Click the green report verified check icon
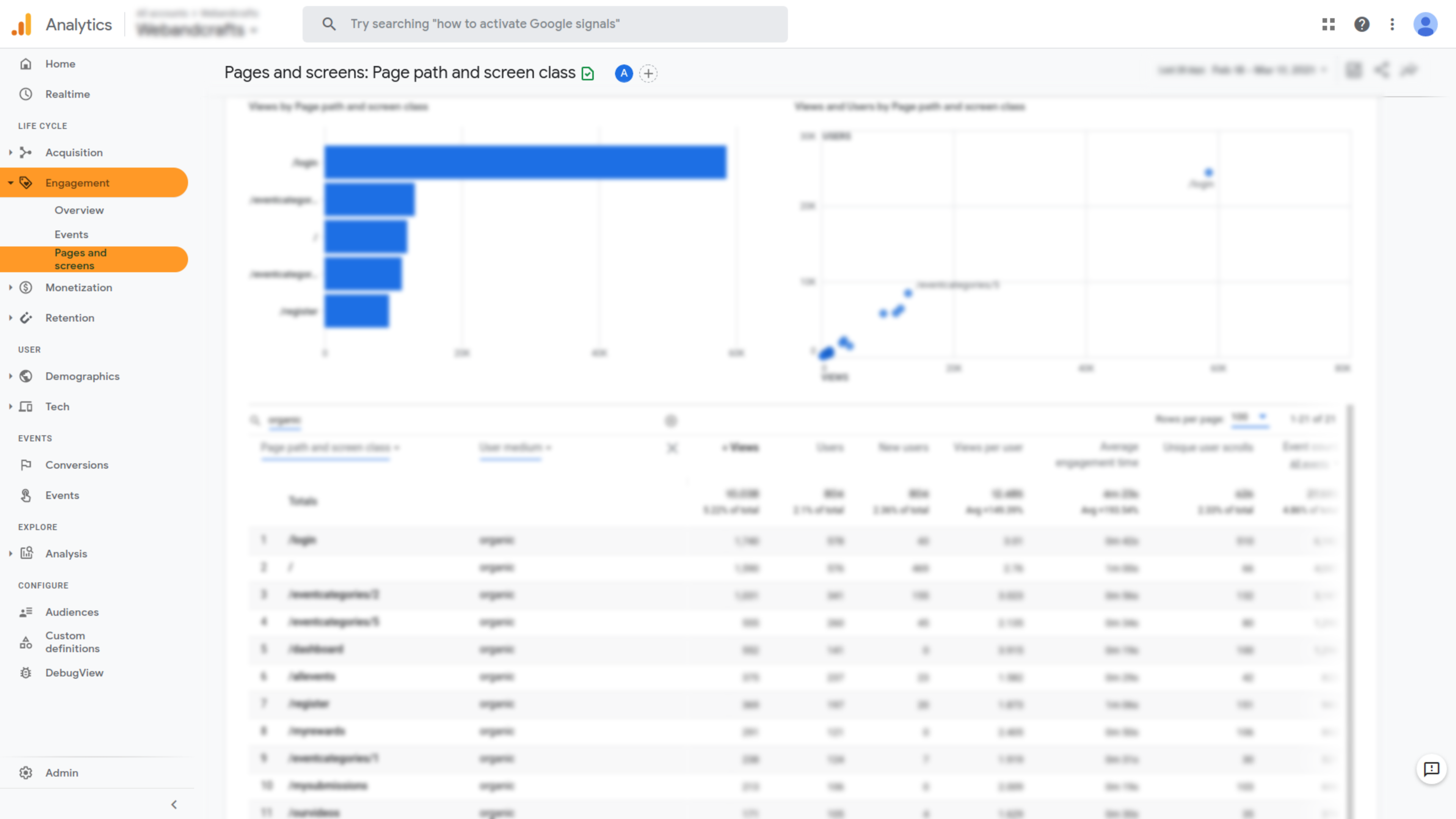This screenshot has height=819, width=1456. 588,74
